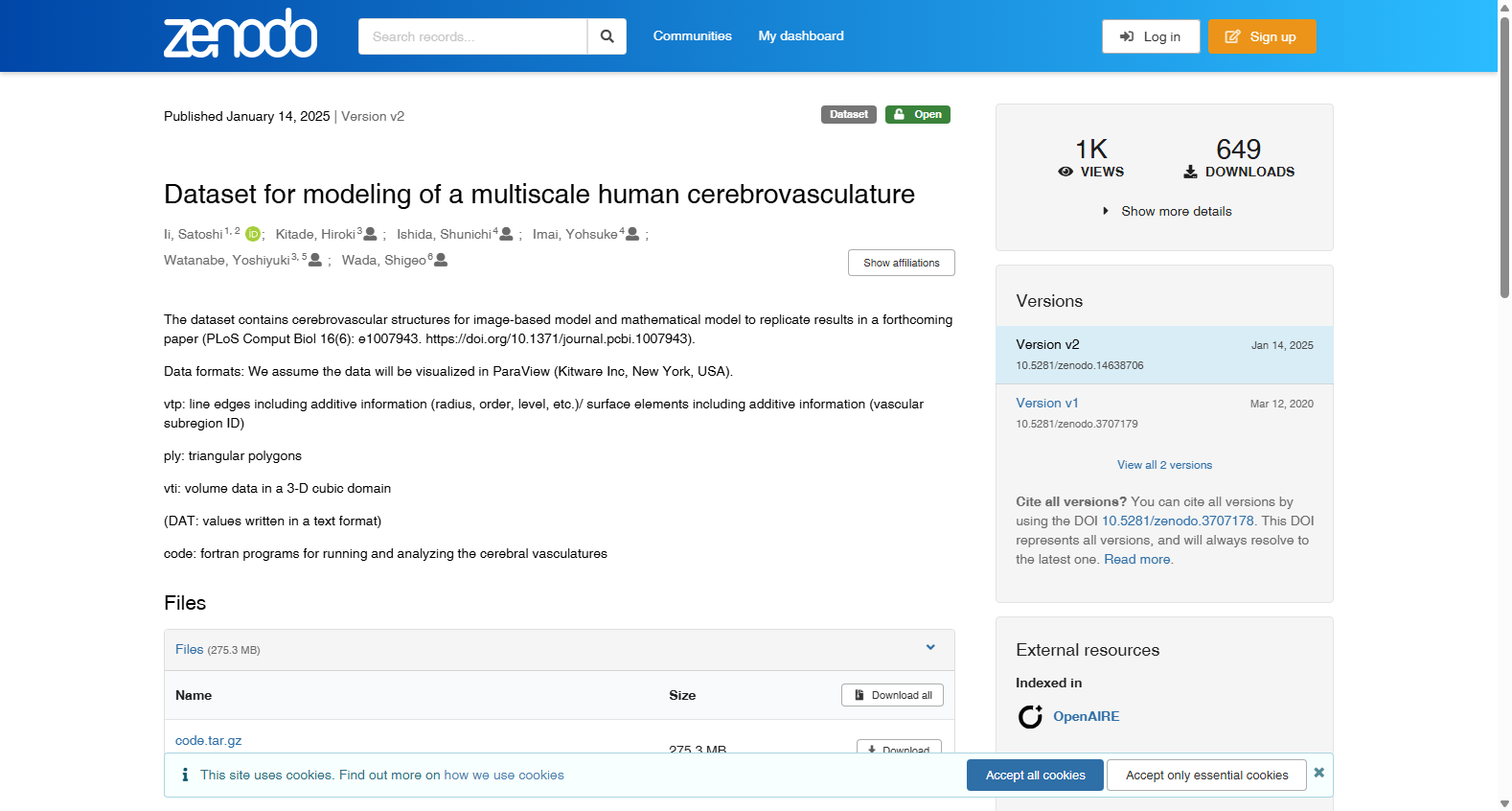Click Read more link in Versions
Screen dimensions: 1512x811
1137,559
